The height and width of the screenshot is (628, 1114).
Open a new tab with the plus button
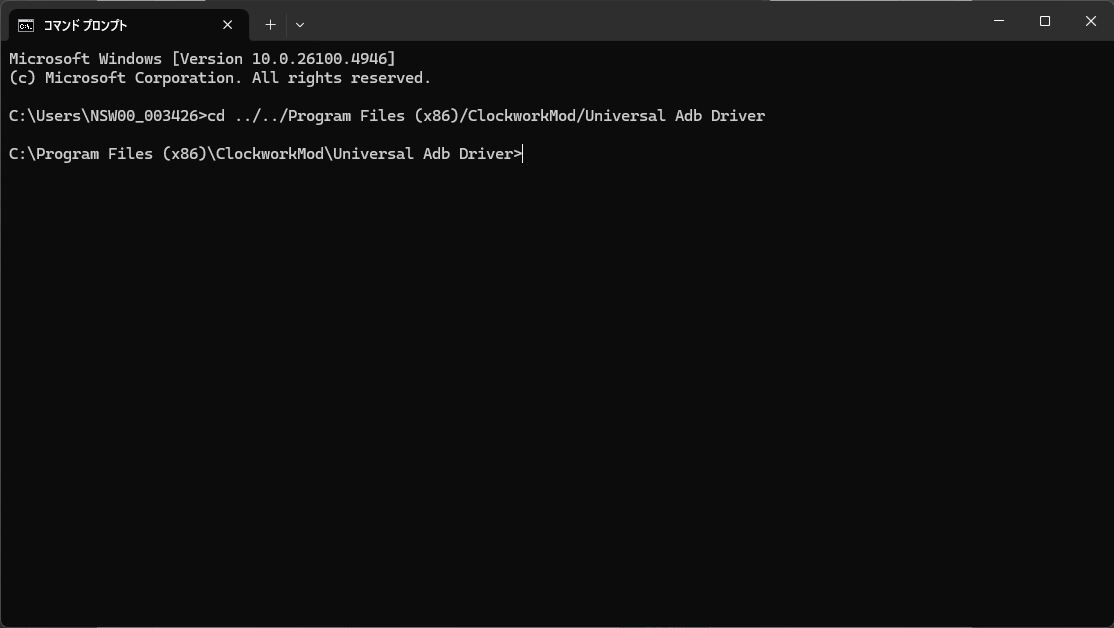270,25
